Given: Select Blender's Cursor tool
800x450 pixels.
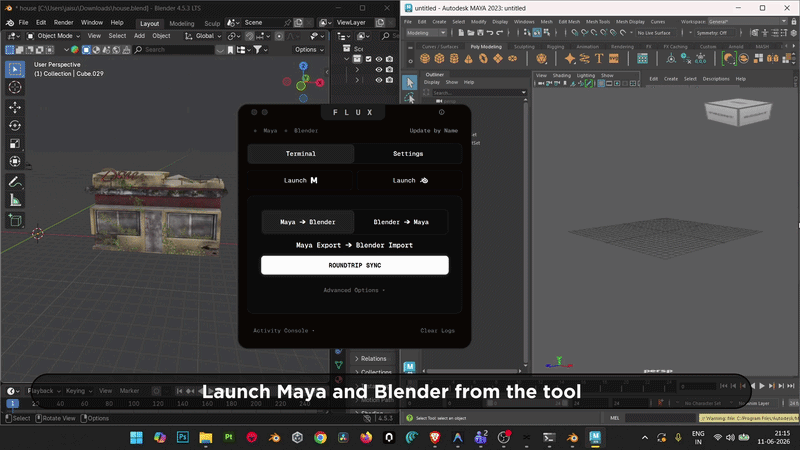Looking at the screenshot, I should coord(15,87).
